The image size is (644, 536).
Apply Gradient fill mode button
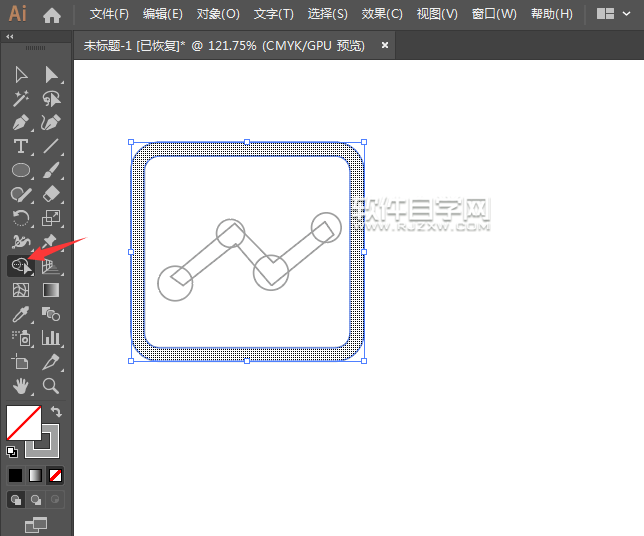[35, 476]
